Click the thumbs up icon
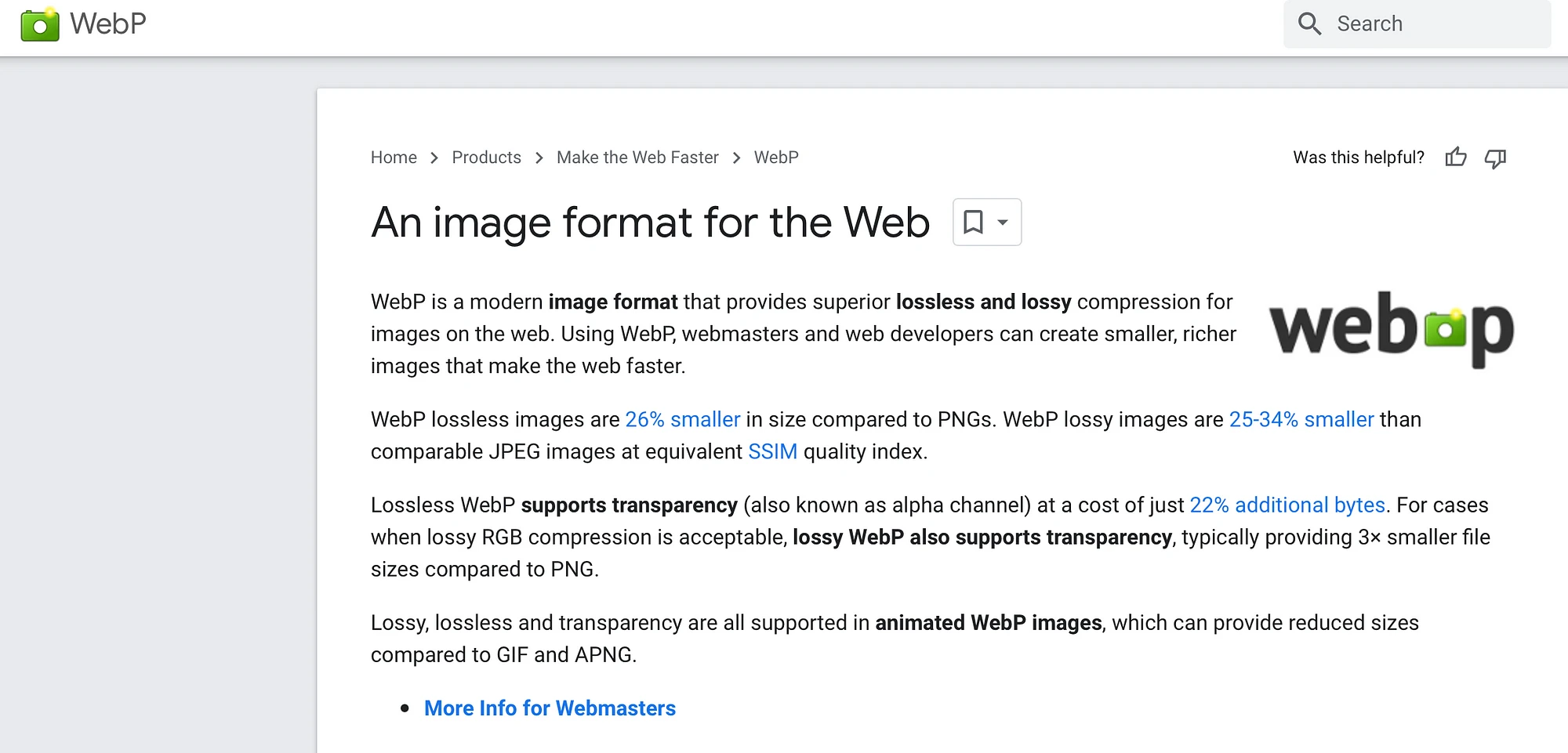Viewport: 1568px width, 753px height. pos(1456,157)
